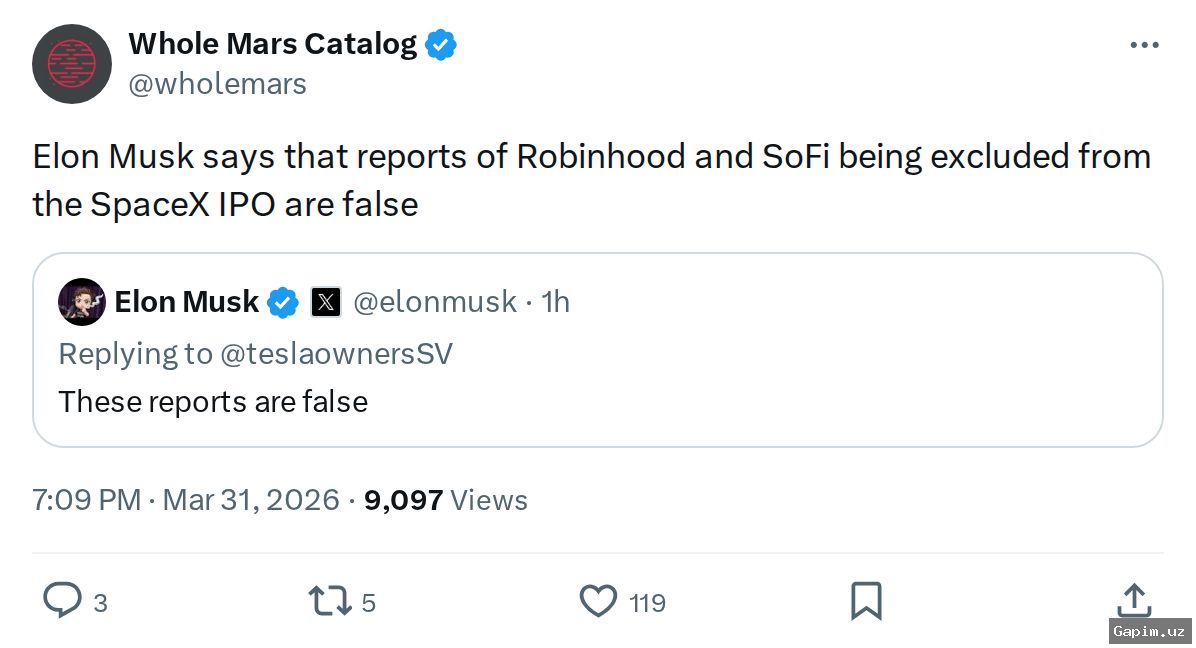Open the @wholemars profile handle
This screenshot has height=648, width=1196.
218,83
